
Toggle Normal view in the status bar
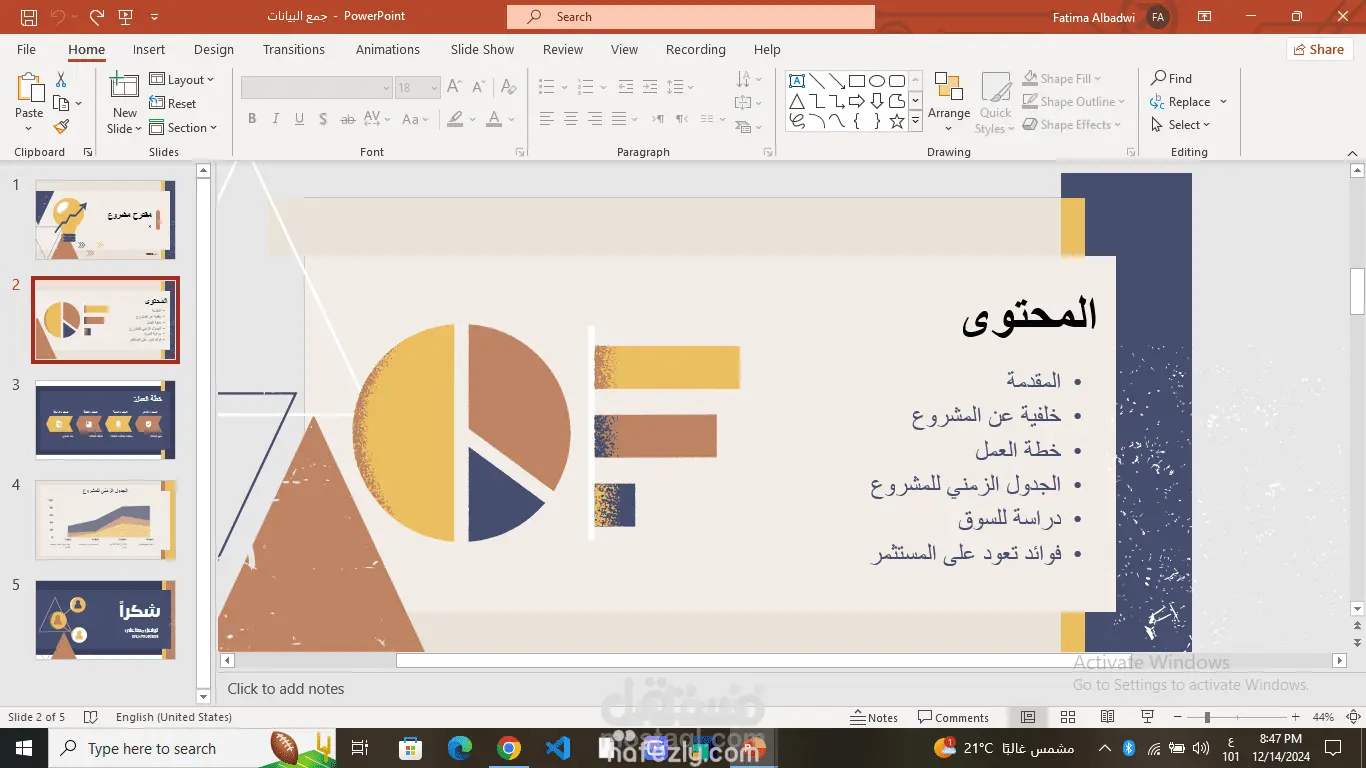click(x=1028, y=717)
